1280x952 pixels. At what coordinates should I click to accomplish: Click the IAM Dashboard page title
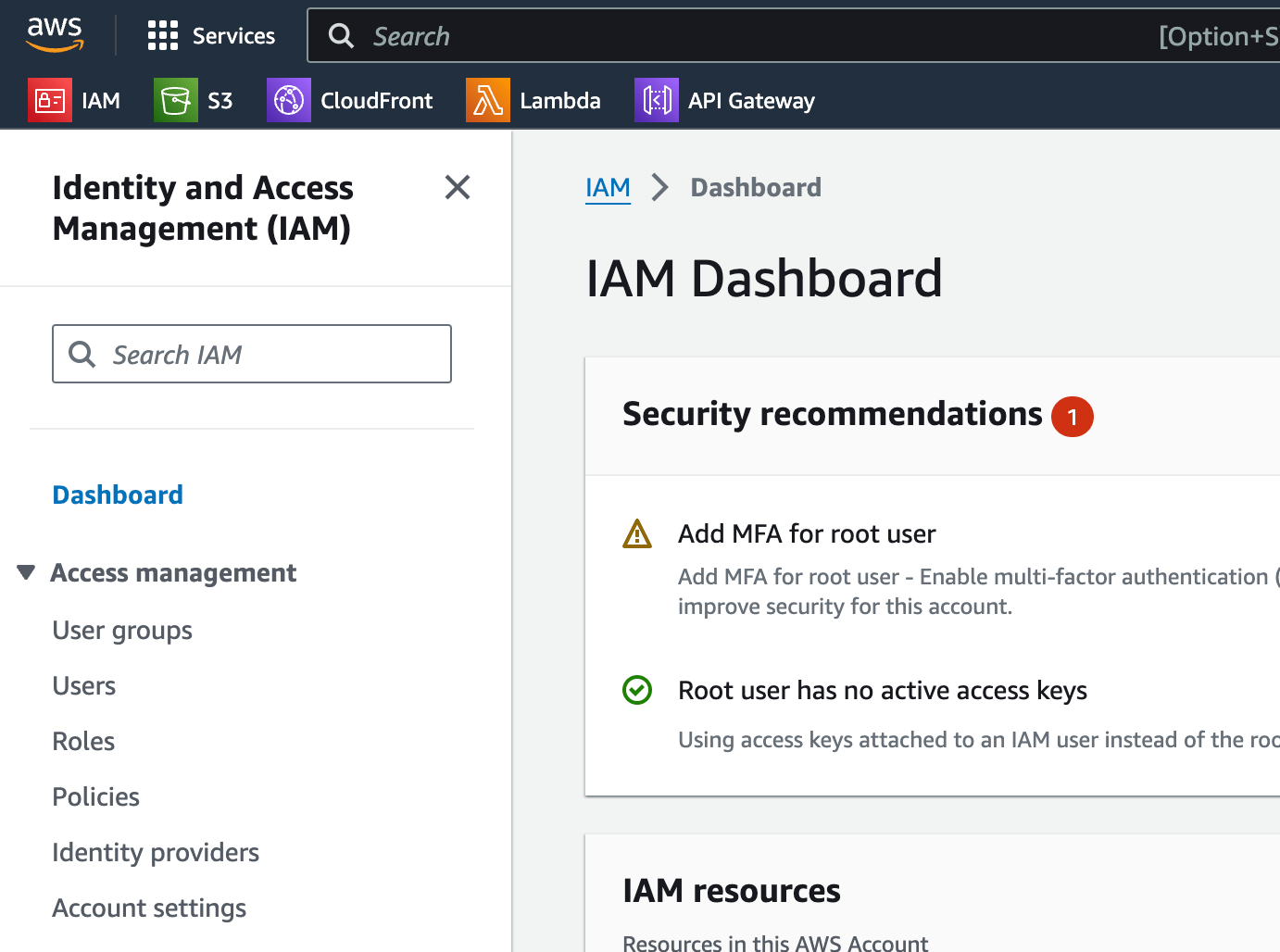pyautogui.click(x=764, y=279)
